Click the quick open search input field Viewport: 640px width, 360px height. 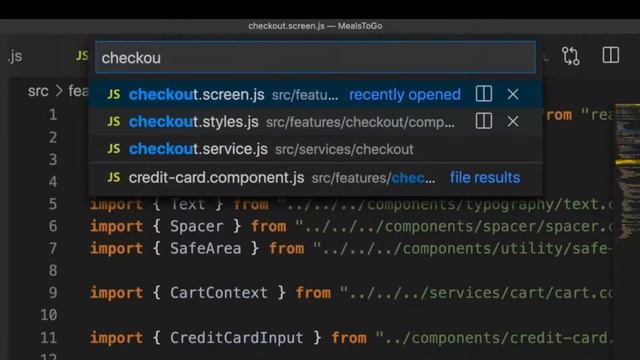click(x=315, y=57)
